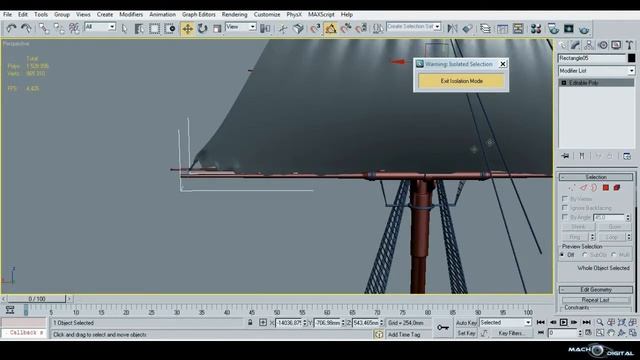Open the MAXScript menu
Viewport: 640px width, 360px height.
click(321, 14)
